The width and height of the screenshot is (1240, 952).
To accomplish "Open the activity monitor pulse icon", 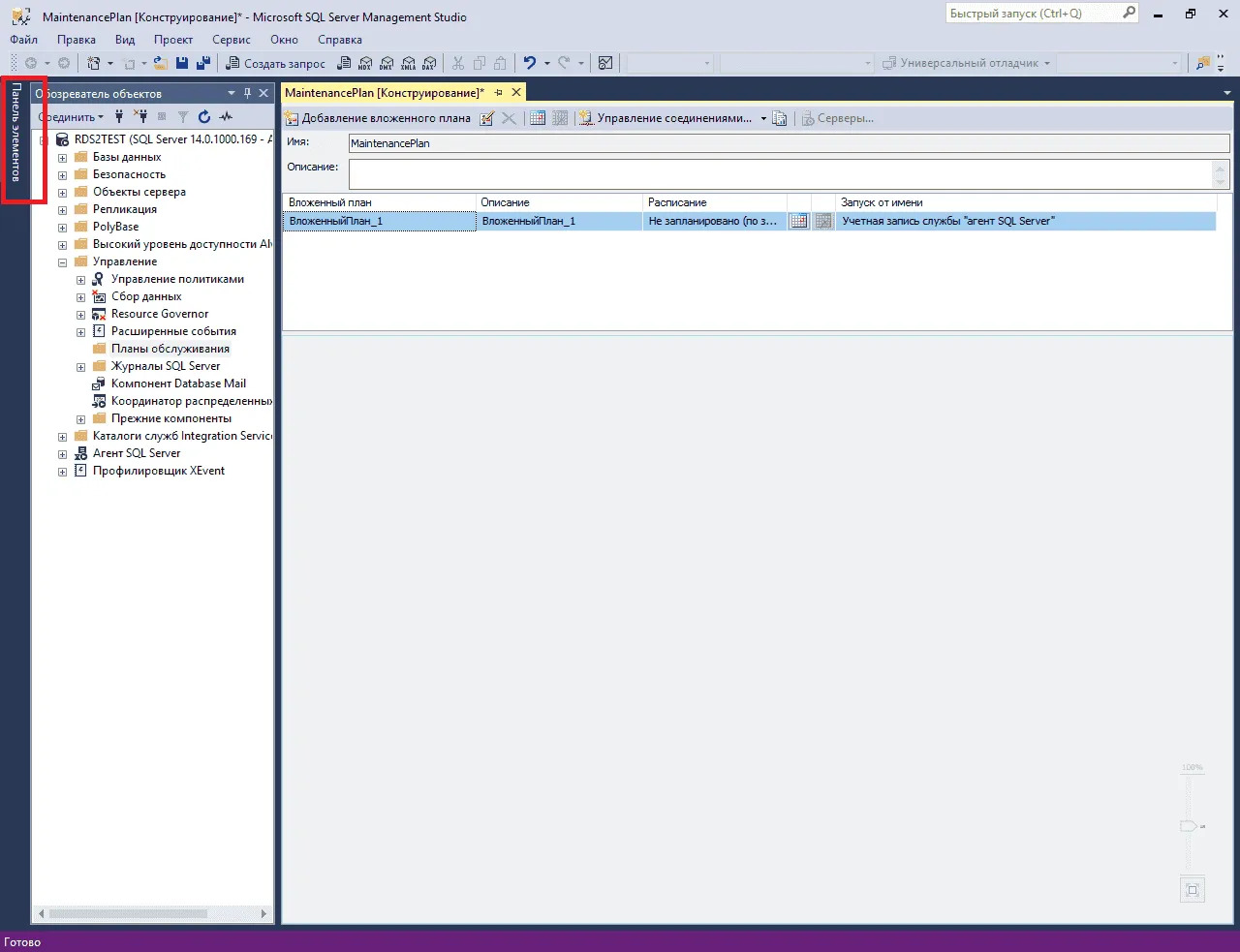I will click(226, 117).
